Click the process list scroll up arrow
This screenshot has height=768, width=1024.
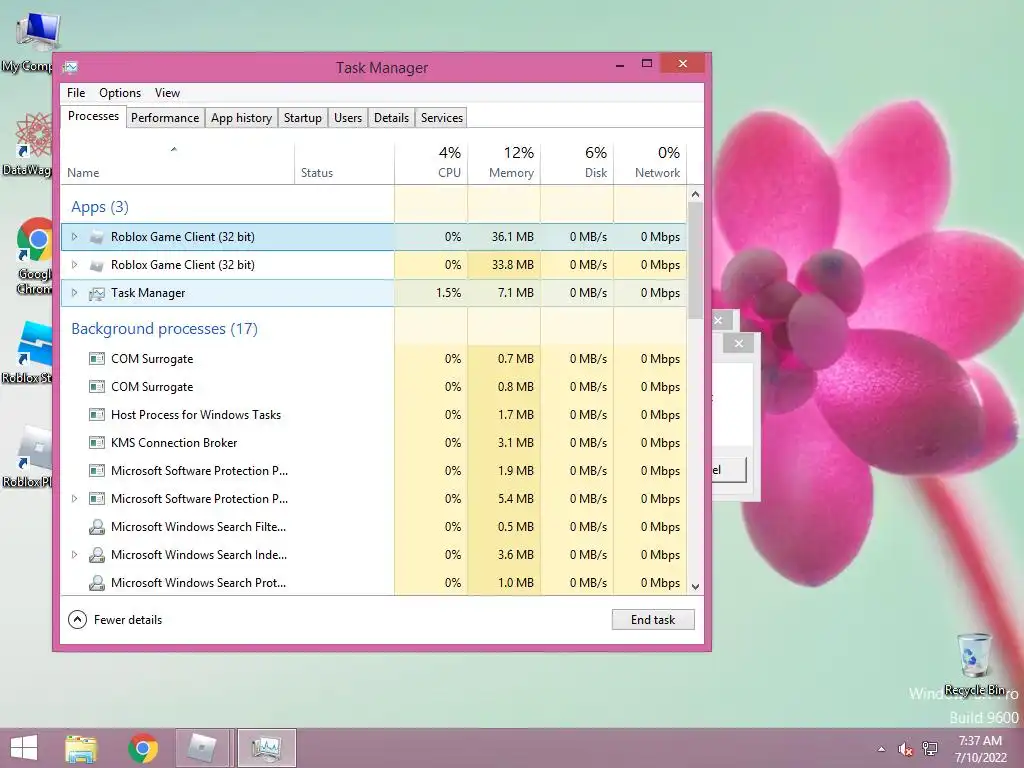696,194
